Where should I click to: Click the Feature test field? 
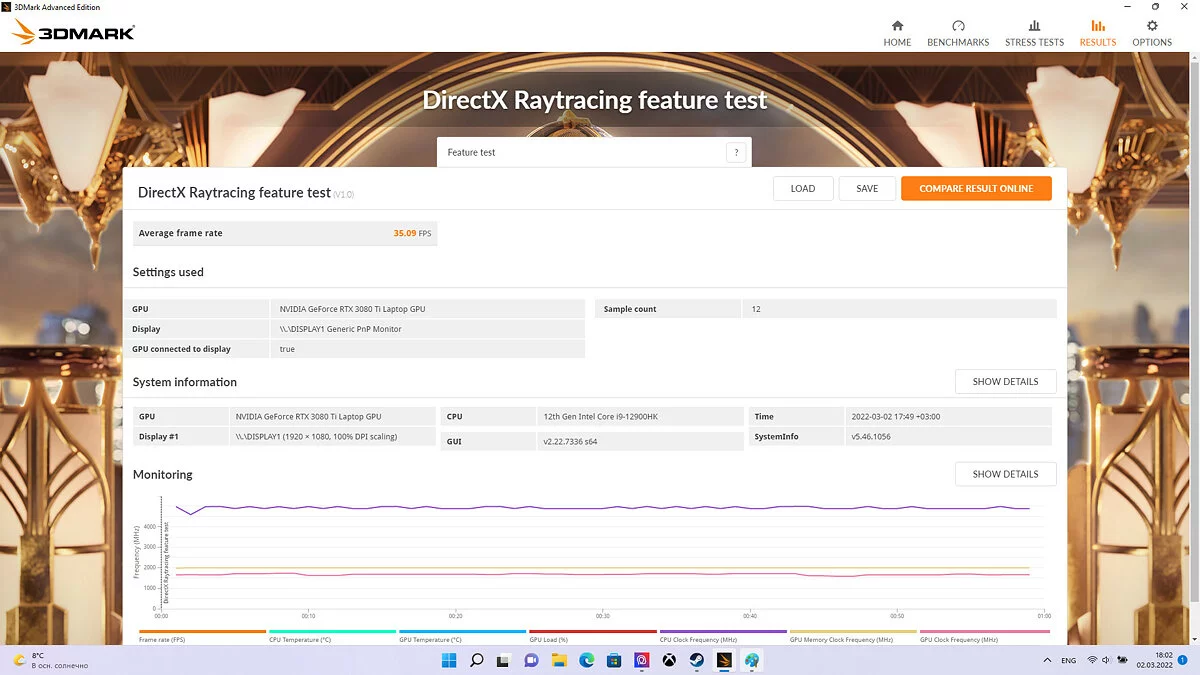tap(594, 153)
